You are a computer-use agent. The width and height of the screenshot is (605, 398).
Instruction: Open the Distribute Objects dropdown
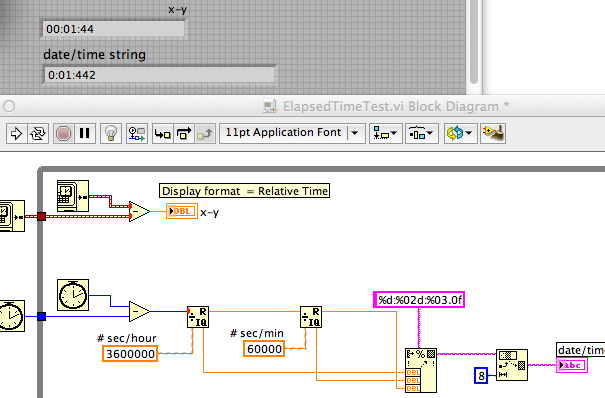coord(421,134)
